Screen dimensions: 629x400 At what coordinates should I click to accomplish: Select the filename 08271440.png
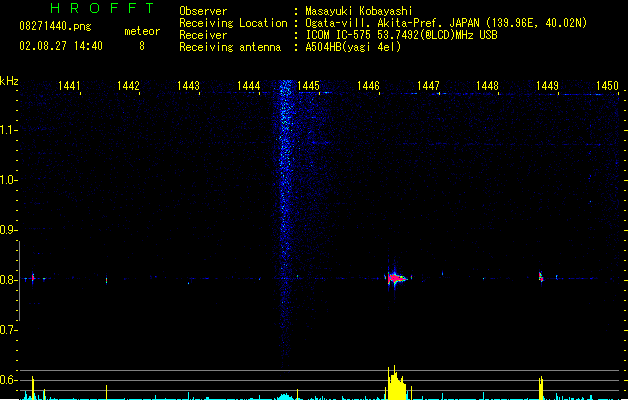pos(55,26)
